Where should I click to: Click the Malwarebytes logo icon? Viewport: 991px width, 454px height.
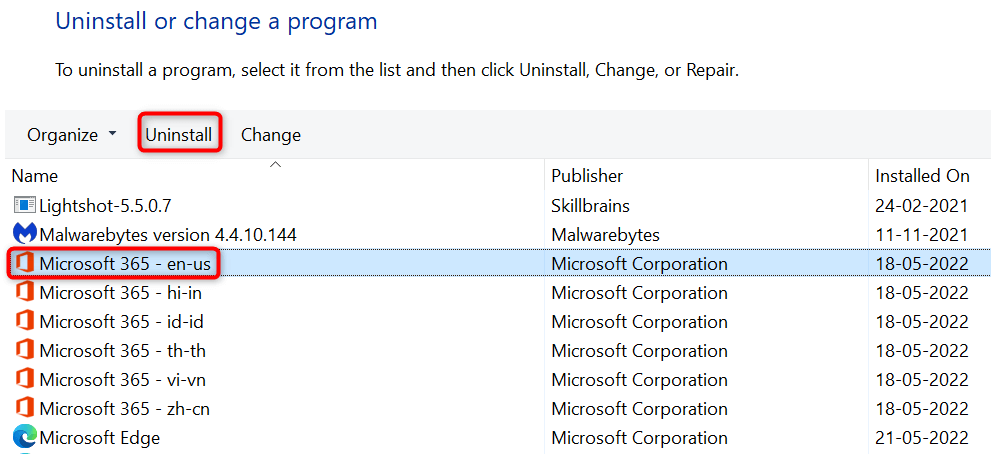(25, 235)
